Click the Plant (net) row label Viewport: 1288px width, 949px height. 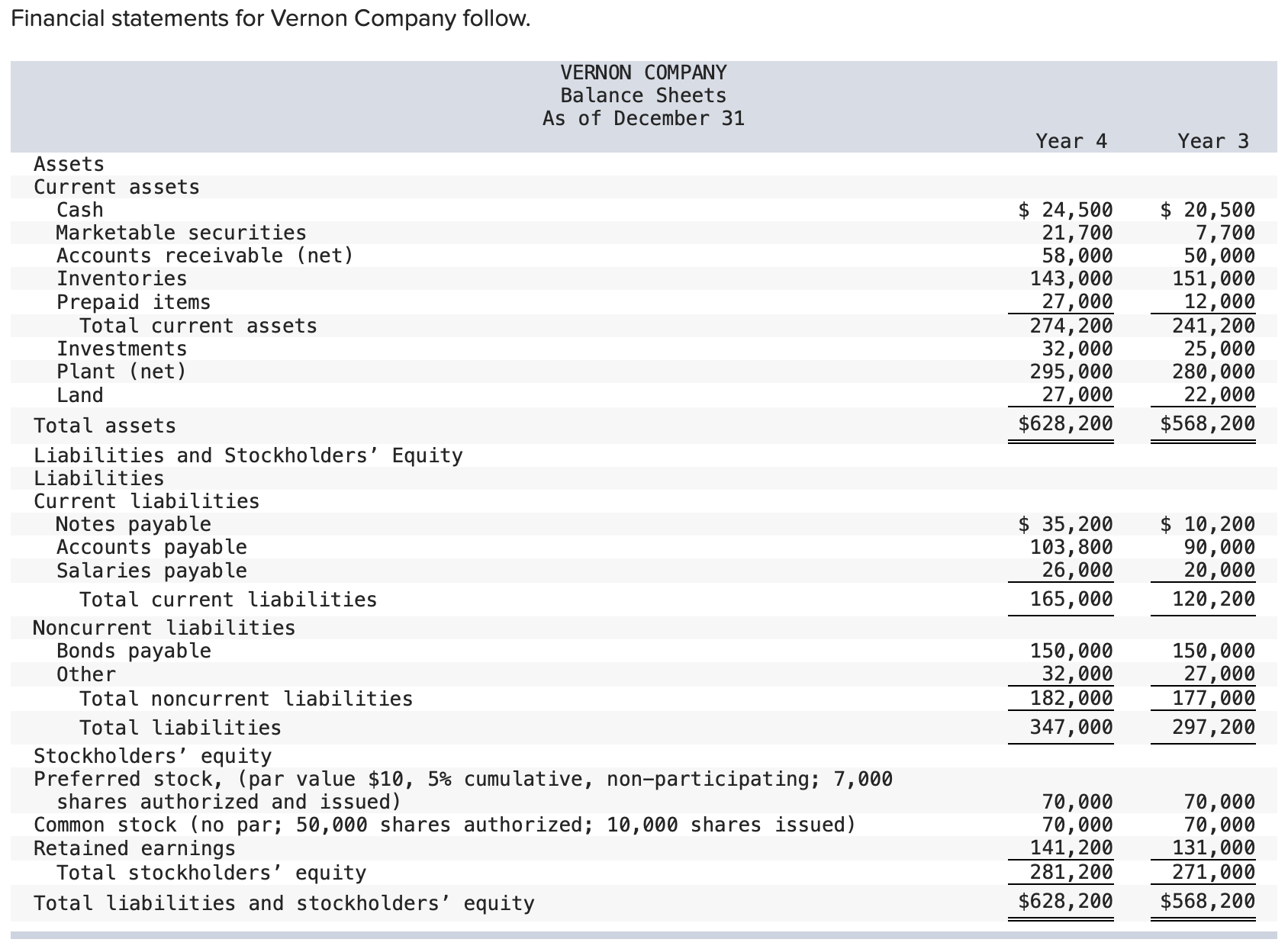click(x=121, y=372)
